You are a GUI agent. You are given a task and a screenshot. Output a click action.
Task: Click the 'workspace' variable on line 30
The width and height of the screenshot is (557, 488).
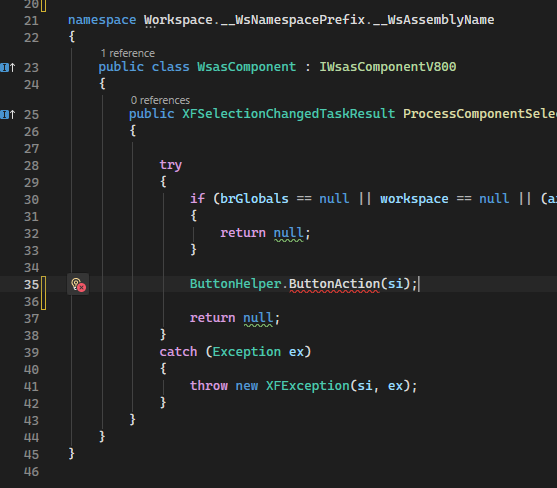(414, 199)
